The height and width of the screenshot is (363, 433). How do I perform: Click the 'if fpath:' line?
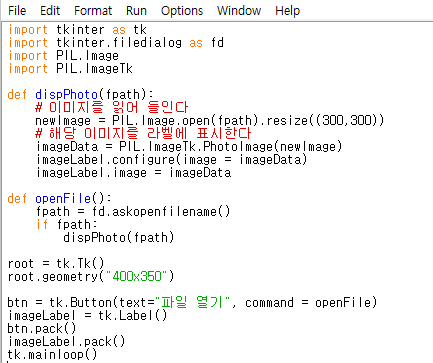[67, 225]
